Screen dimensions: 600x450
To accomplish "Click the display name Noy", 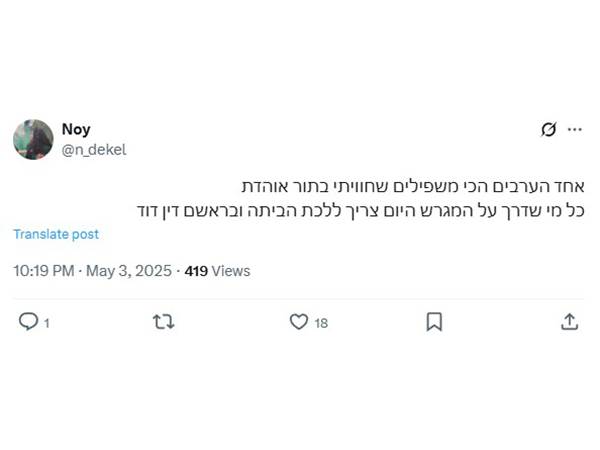I will 76,130.
